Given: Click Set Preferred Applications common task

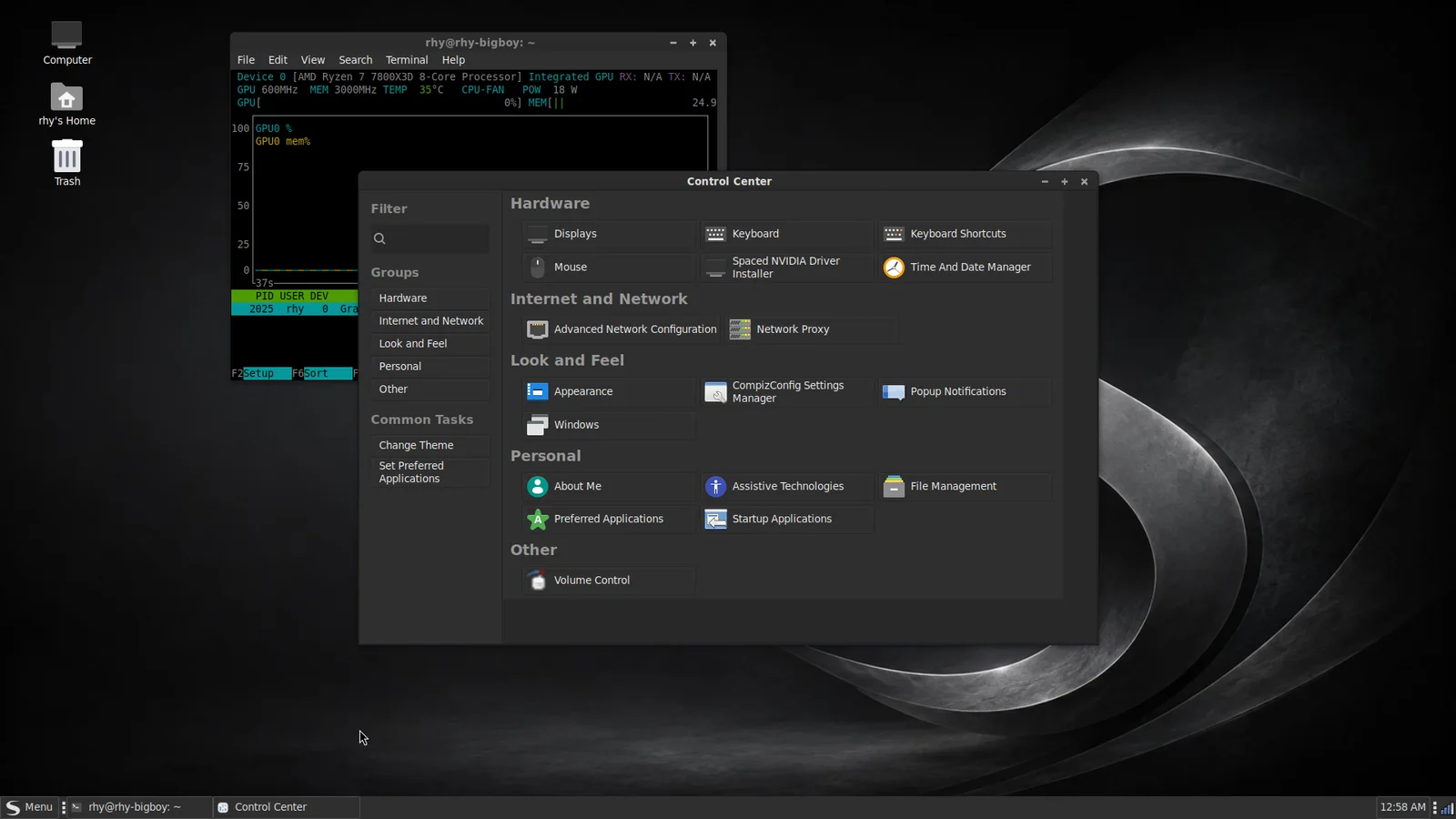Looking at the screenshot, I should point(430,472).
